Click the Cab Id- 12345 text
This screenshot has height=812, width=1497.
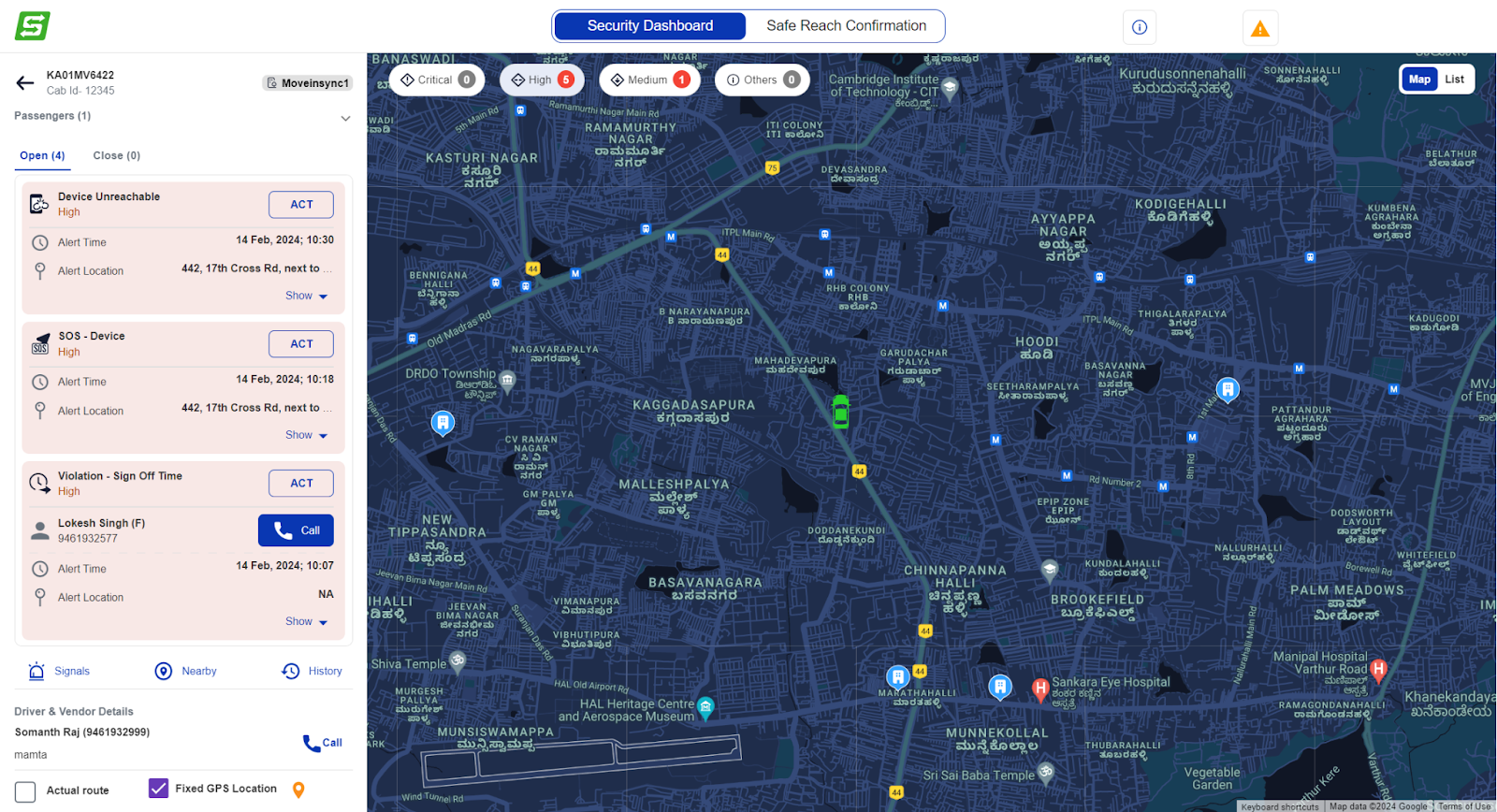(x=80, y=91)
